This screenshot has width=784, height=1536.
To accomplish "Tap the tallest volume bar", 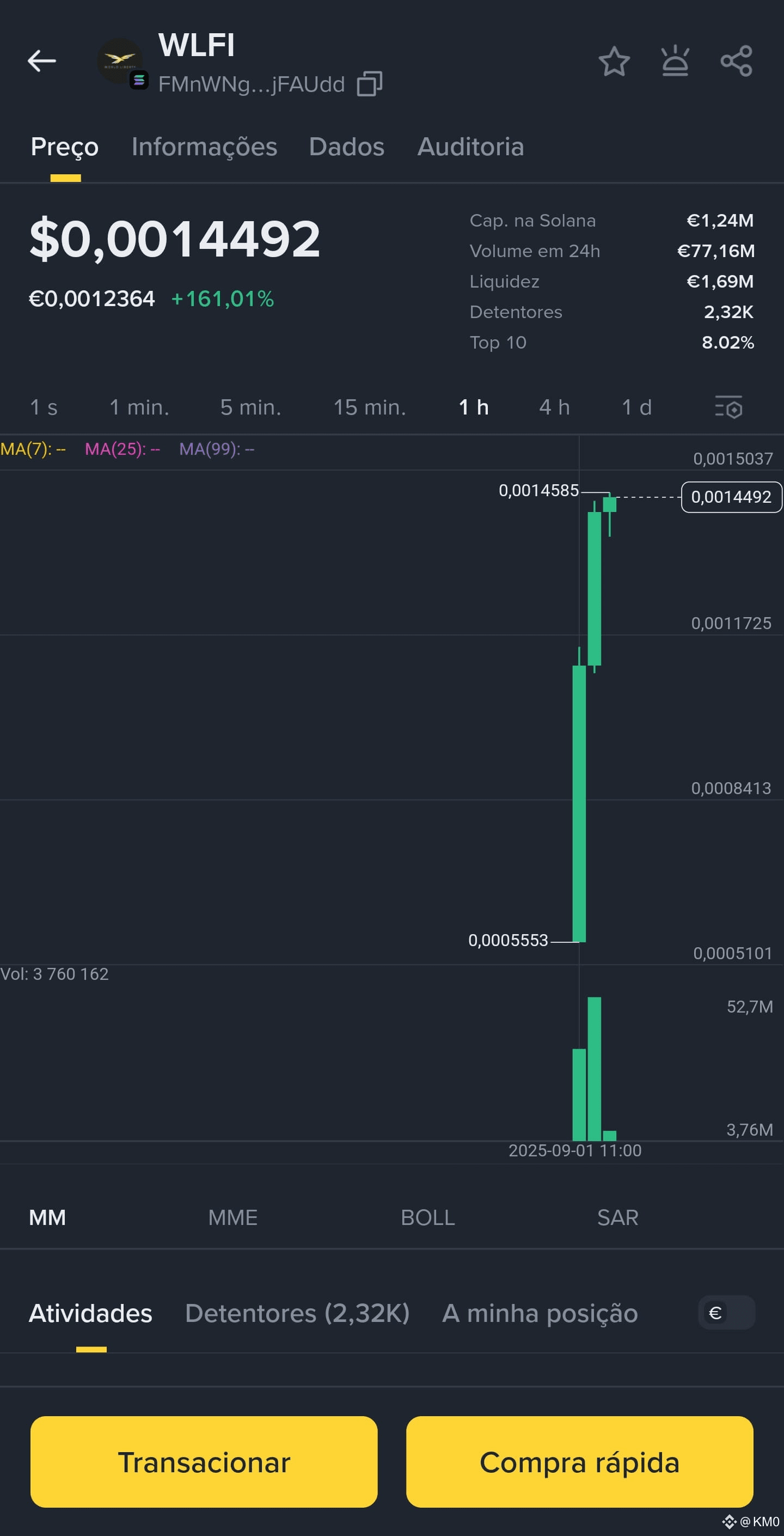I will 595,1069.
